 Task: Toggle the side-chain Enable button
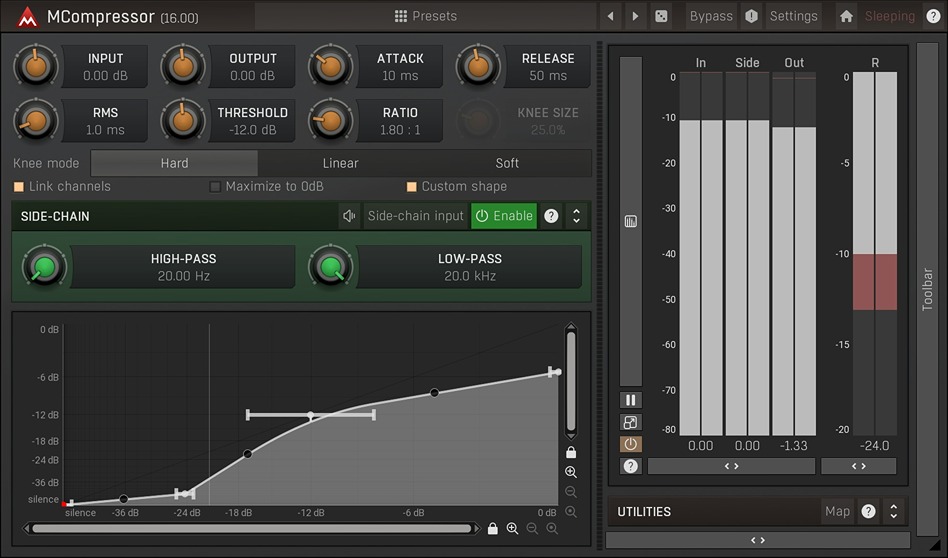pyautogui.click(x=504, y=216)
